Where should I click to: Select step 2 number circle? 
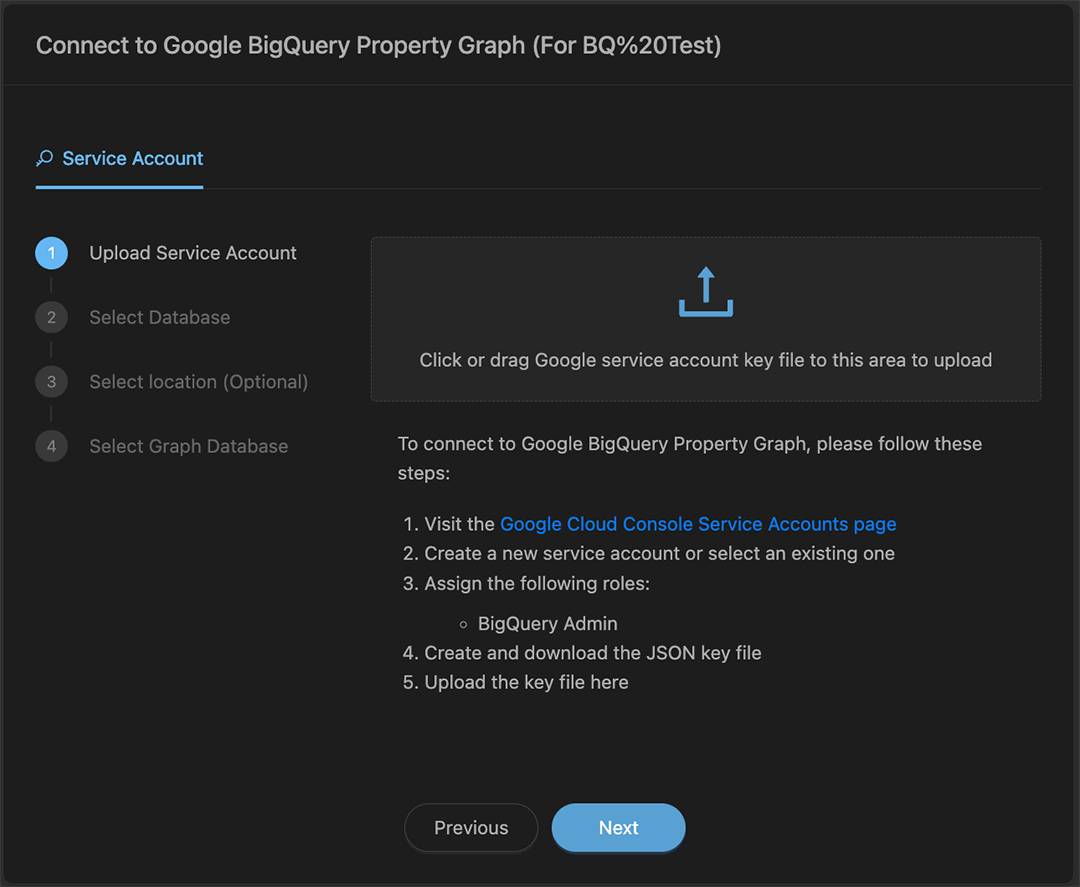point(52,317)
